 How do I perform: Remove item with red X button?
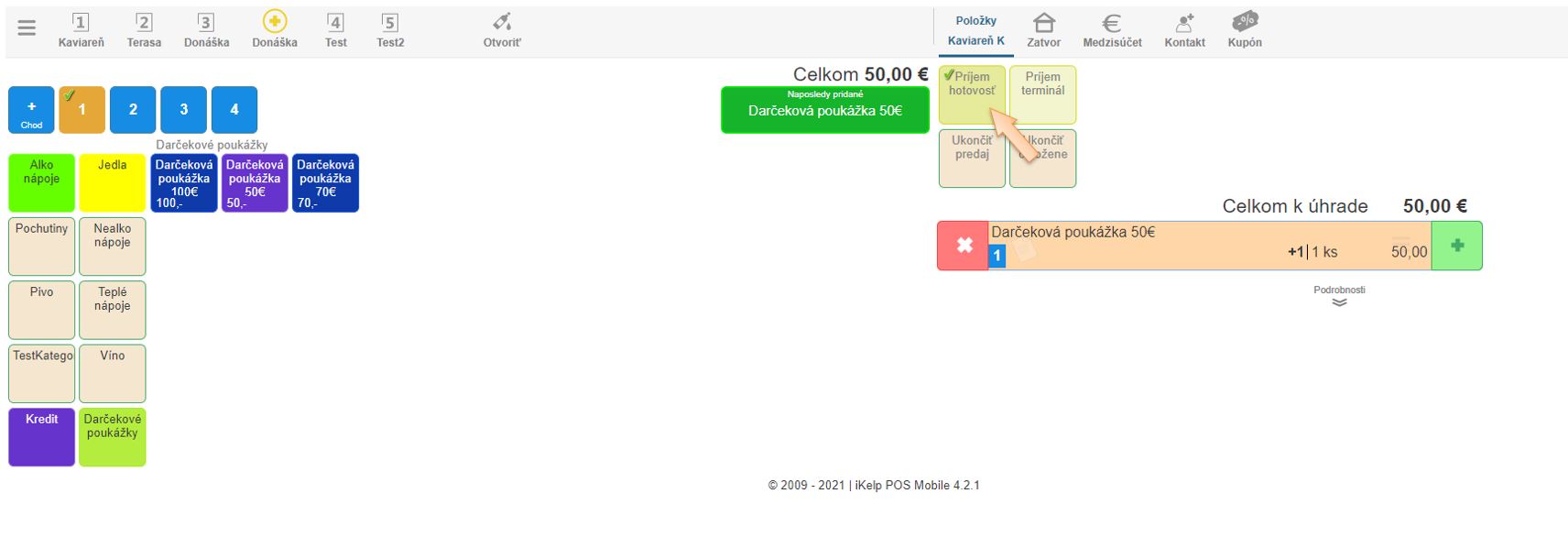pos(964,246)
